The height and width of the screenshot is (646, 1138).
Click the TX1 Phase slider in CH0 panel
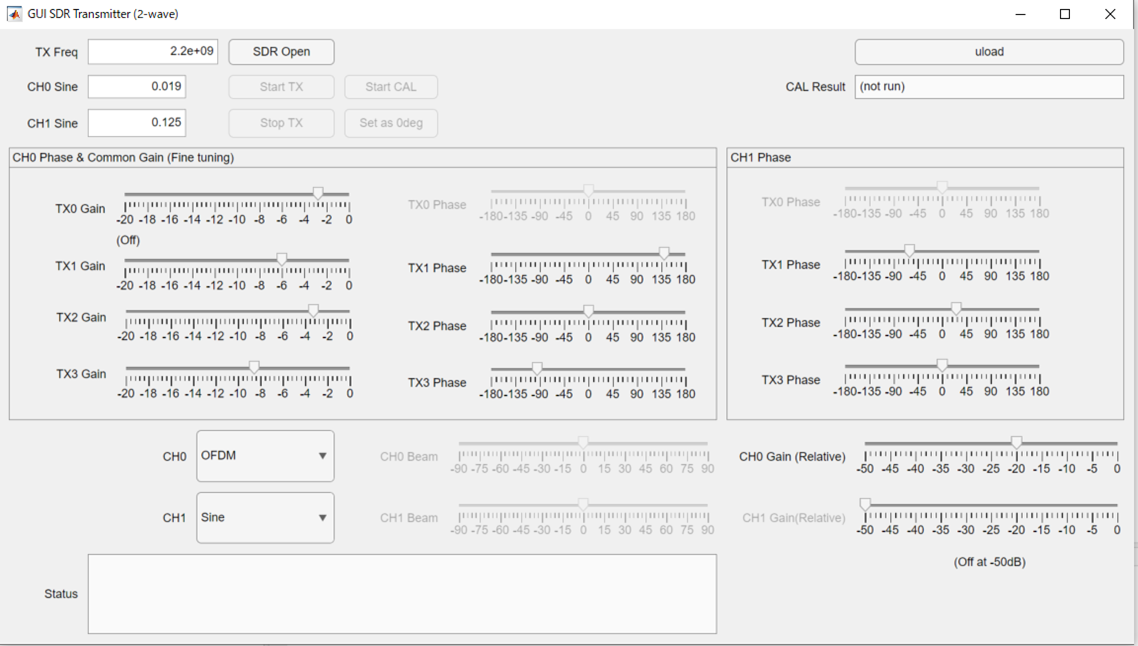664,254
